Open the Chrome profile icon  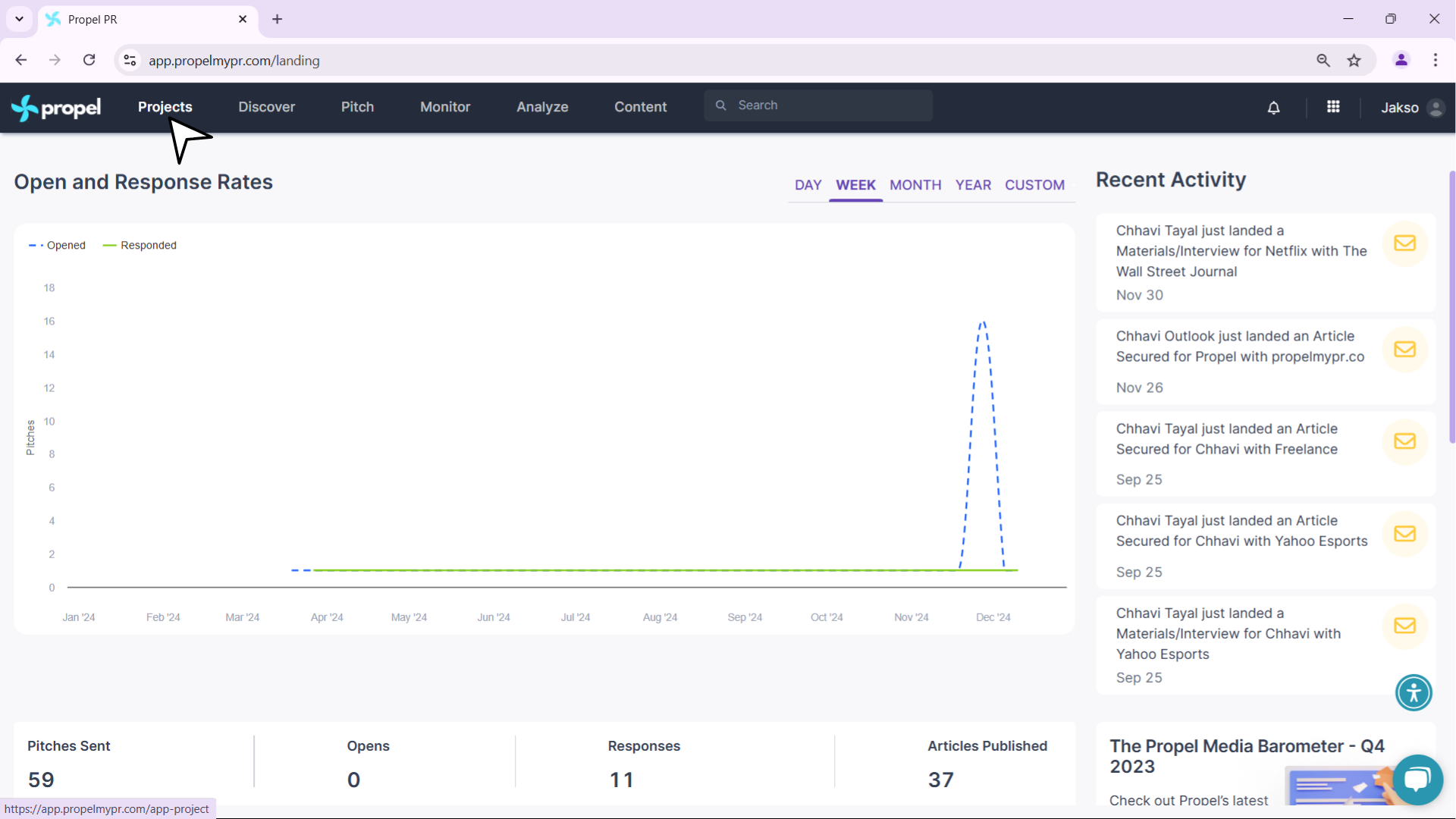pos(1401,60)
